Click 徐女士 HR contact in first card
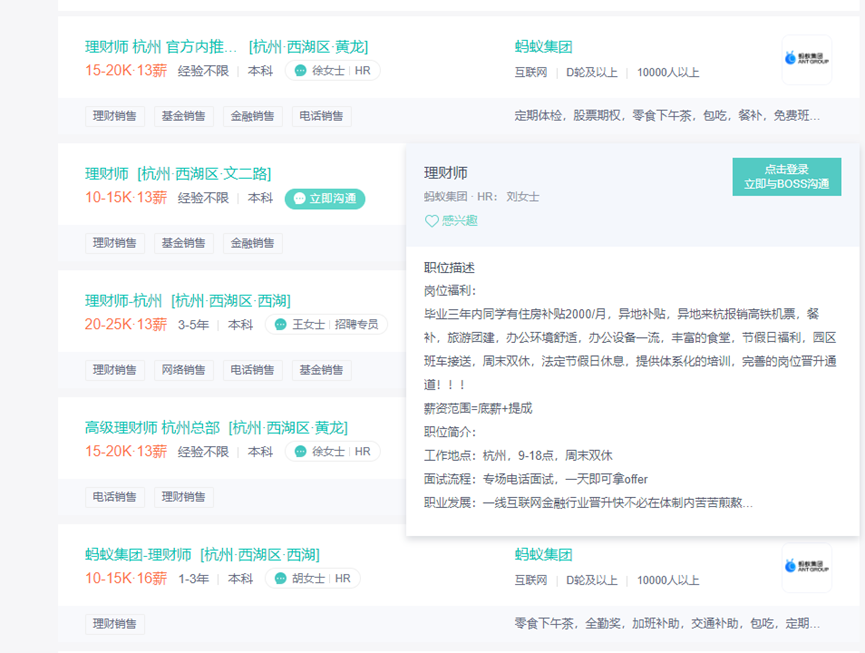 coord(332,71)
